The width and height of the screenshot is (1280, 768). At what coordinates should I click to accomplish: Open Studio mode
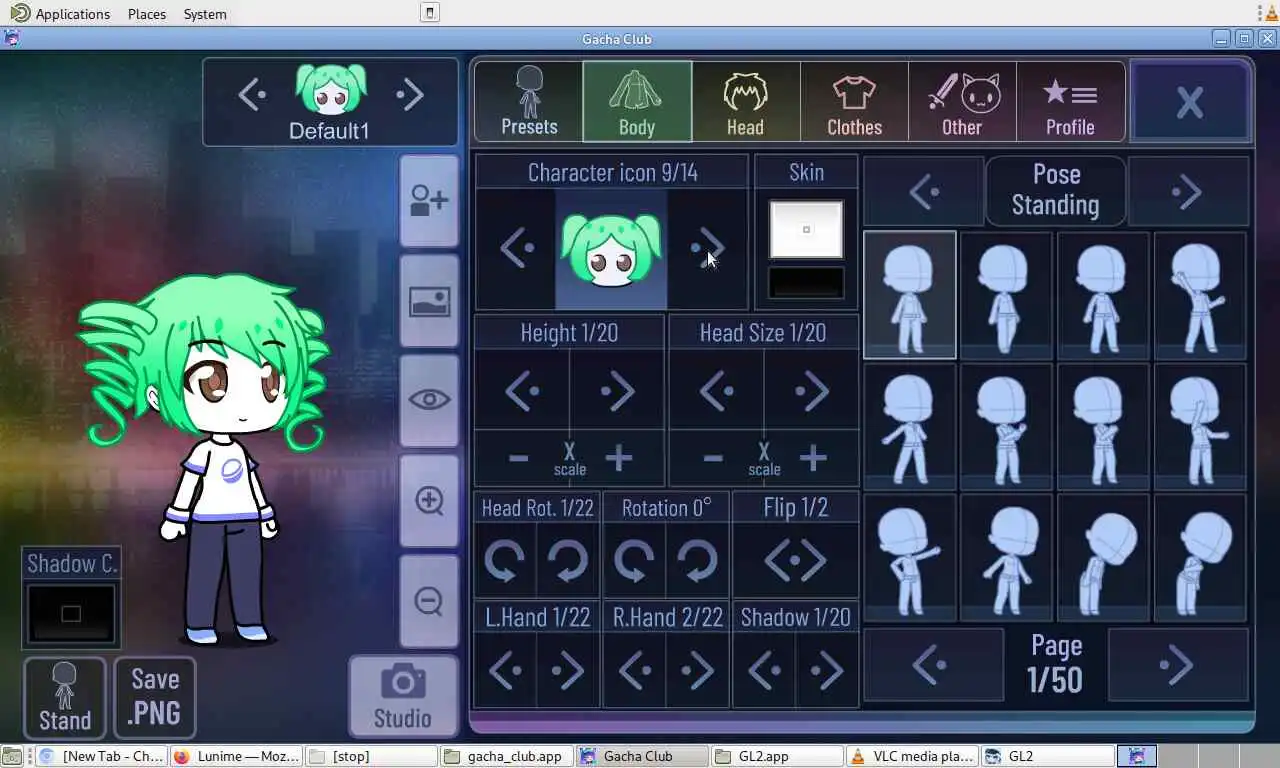tap(403, 697)
